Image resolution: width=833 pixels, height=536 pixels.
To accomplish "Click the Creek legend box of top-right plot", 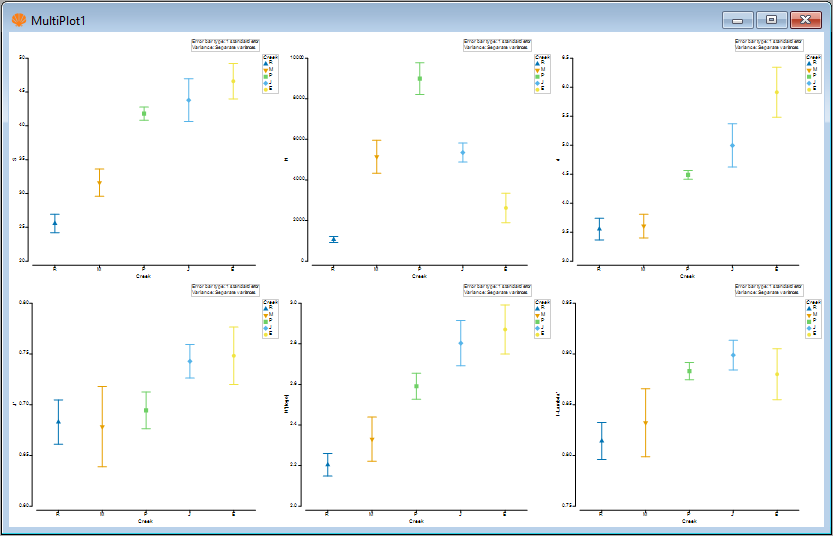I will (x=813, y=73).
